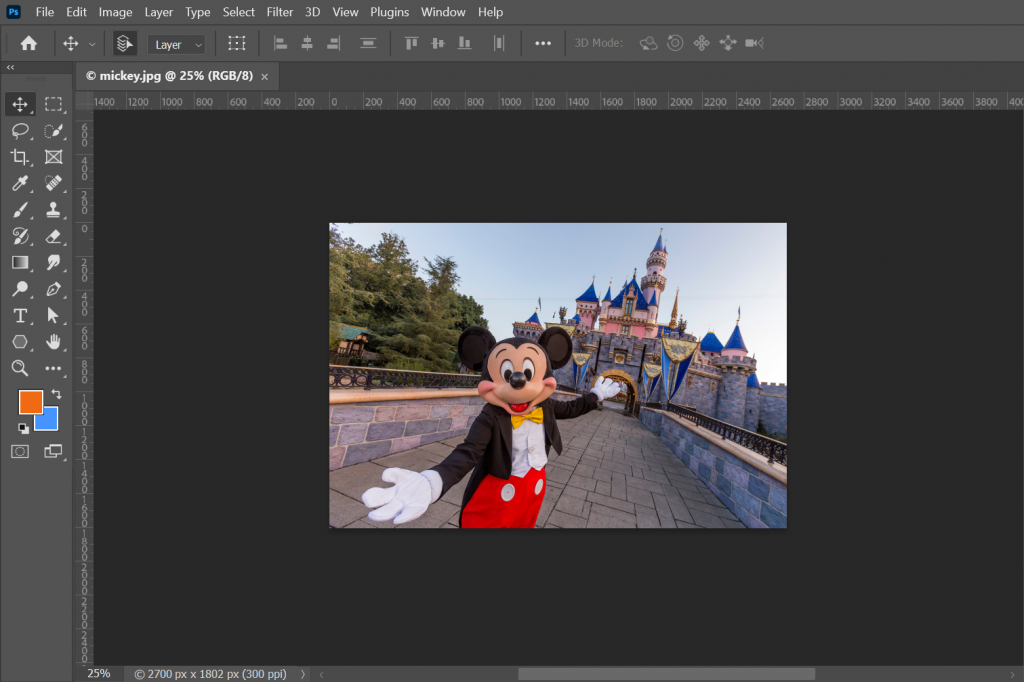Viewport: 1024px width, 682px height.
Task: Toggle the Auto-Select layer option
Action: (x=125, y=44)
